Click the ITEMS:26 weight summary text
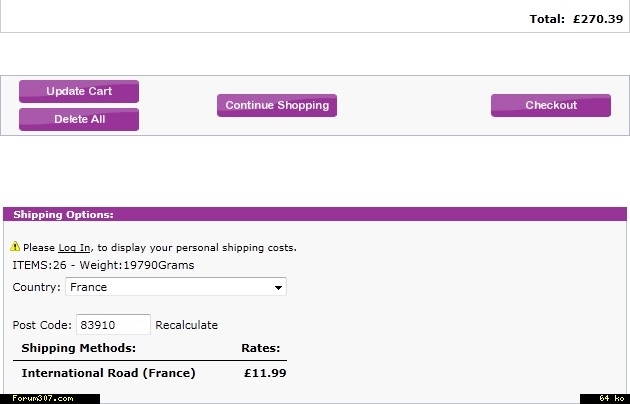630x404 pixels. click(103, 265)
